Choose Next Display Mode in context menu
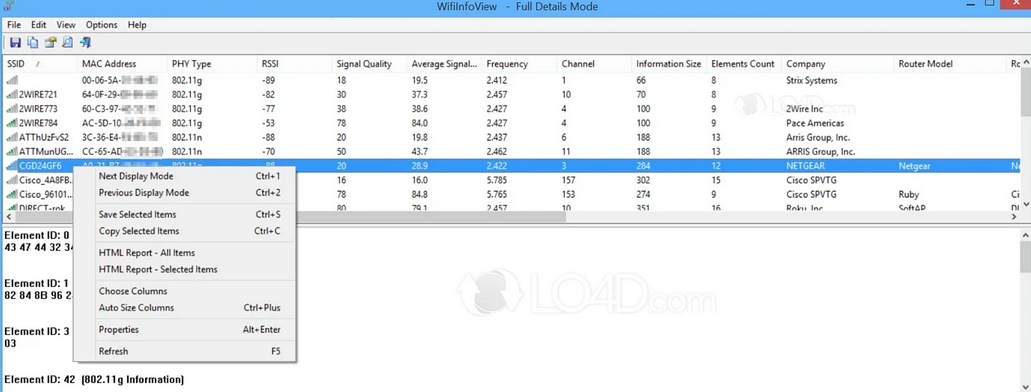The height and width of the screenshot is (392, 1031). pos(185,176)
